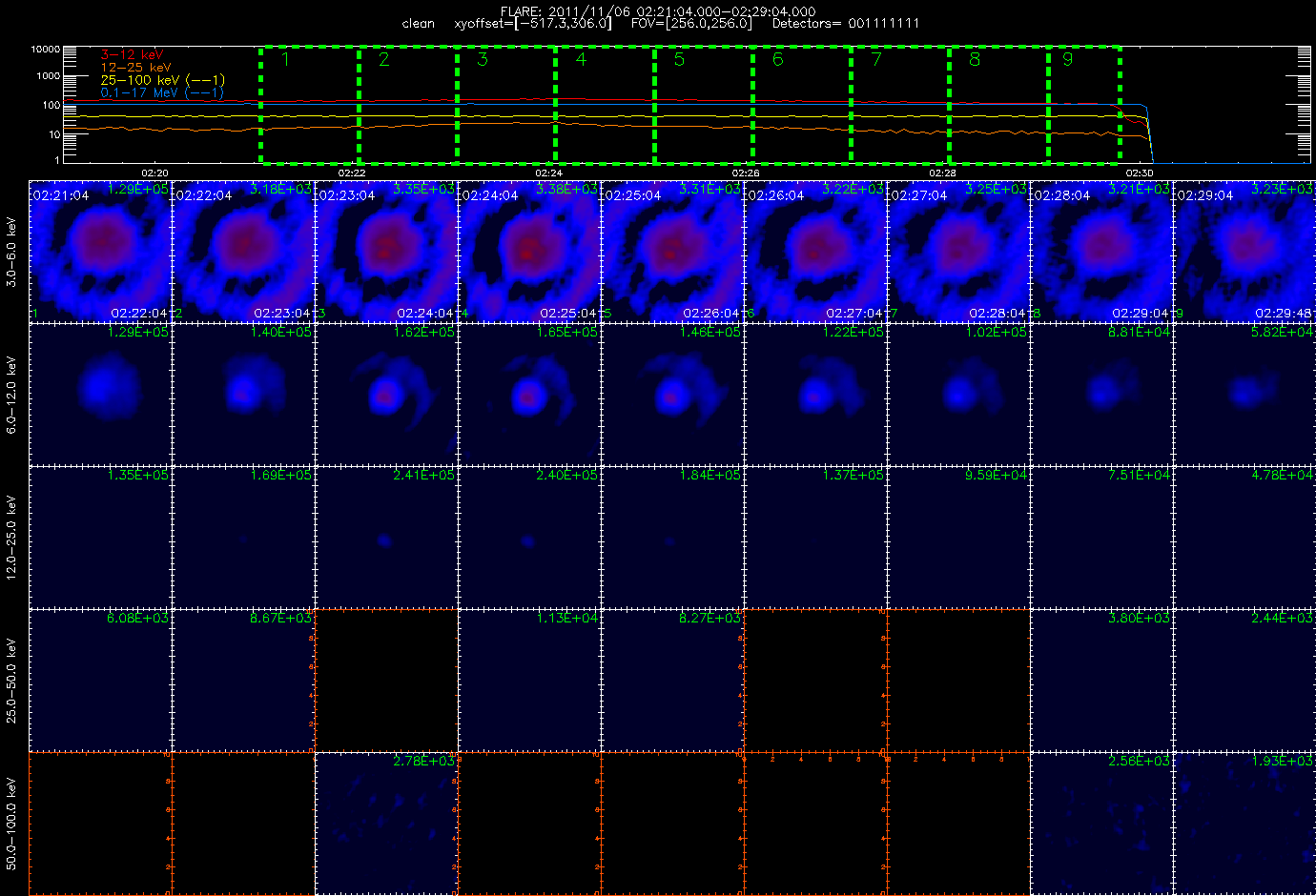This screenshot has height=896, width=1316.
Task: Select the 3.0-6.0 keV image starting 02:26:04
Action: click(815, 251)
